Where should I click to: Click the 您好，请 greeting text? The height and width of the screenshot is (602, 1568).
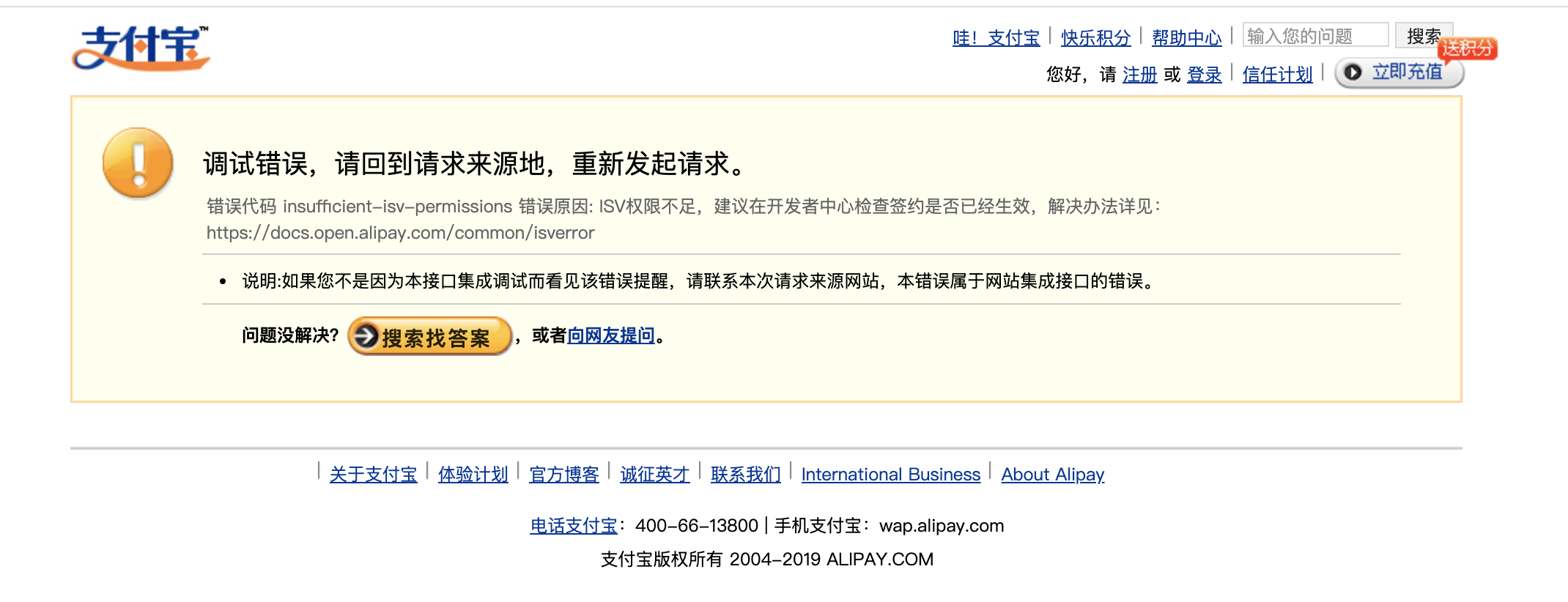[1081, 74]
